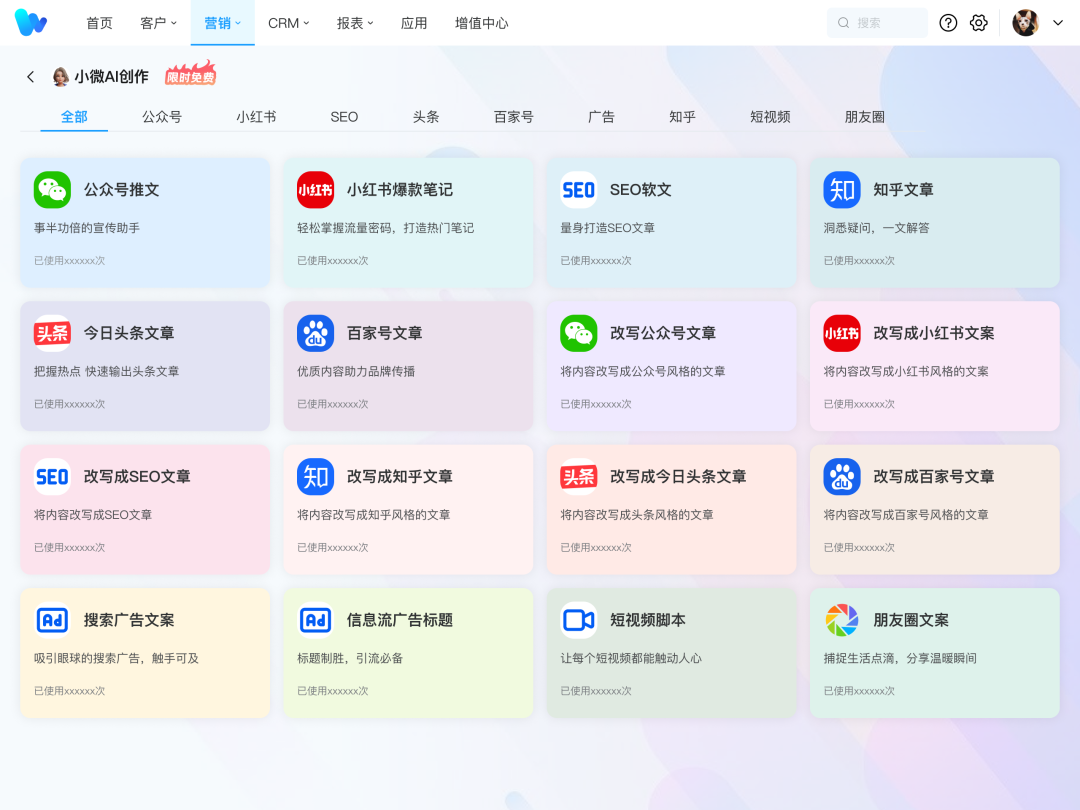
Task: Open the user avatar account dropdown
Action: (1038, 23)
